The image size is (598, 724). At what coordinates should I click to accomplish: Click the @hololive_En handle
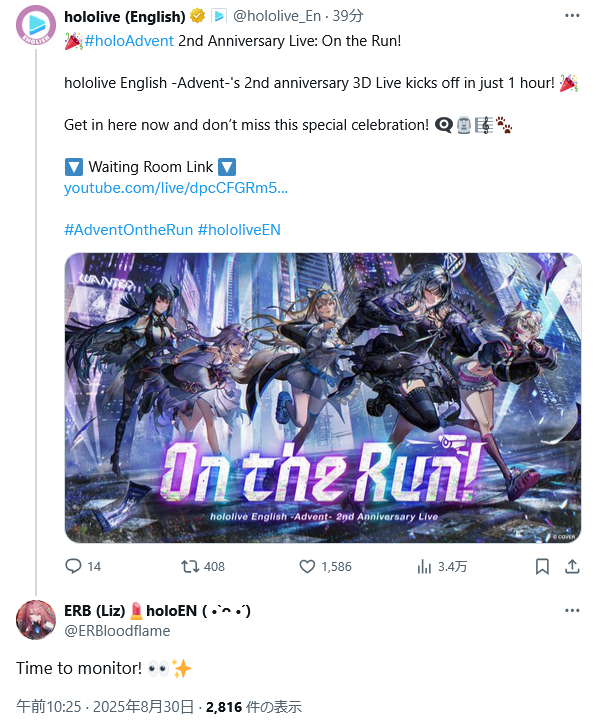[x=277, y=16]
